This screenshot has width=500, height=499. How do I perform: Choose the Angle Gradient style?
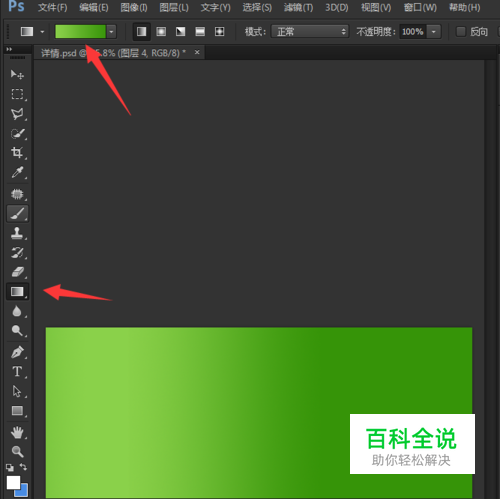click(x=180, y=32)
